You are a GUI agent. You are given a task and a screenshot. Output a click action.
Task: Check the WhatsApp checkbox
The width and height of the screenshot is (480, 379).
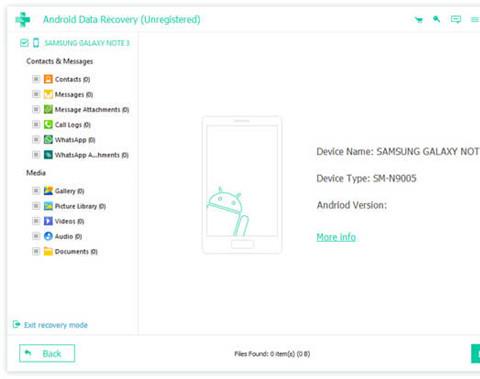(x=36, y=139)
